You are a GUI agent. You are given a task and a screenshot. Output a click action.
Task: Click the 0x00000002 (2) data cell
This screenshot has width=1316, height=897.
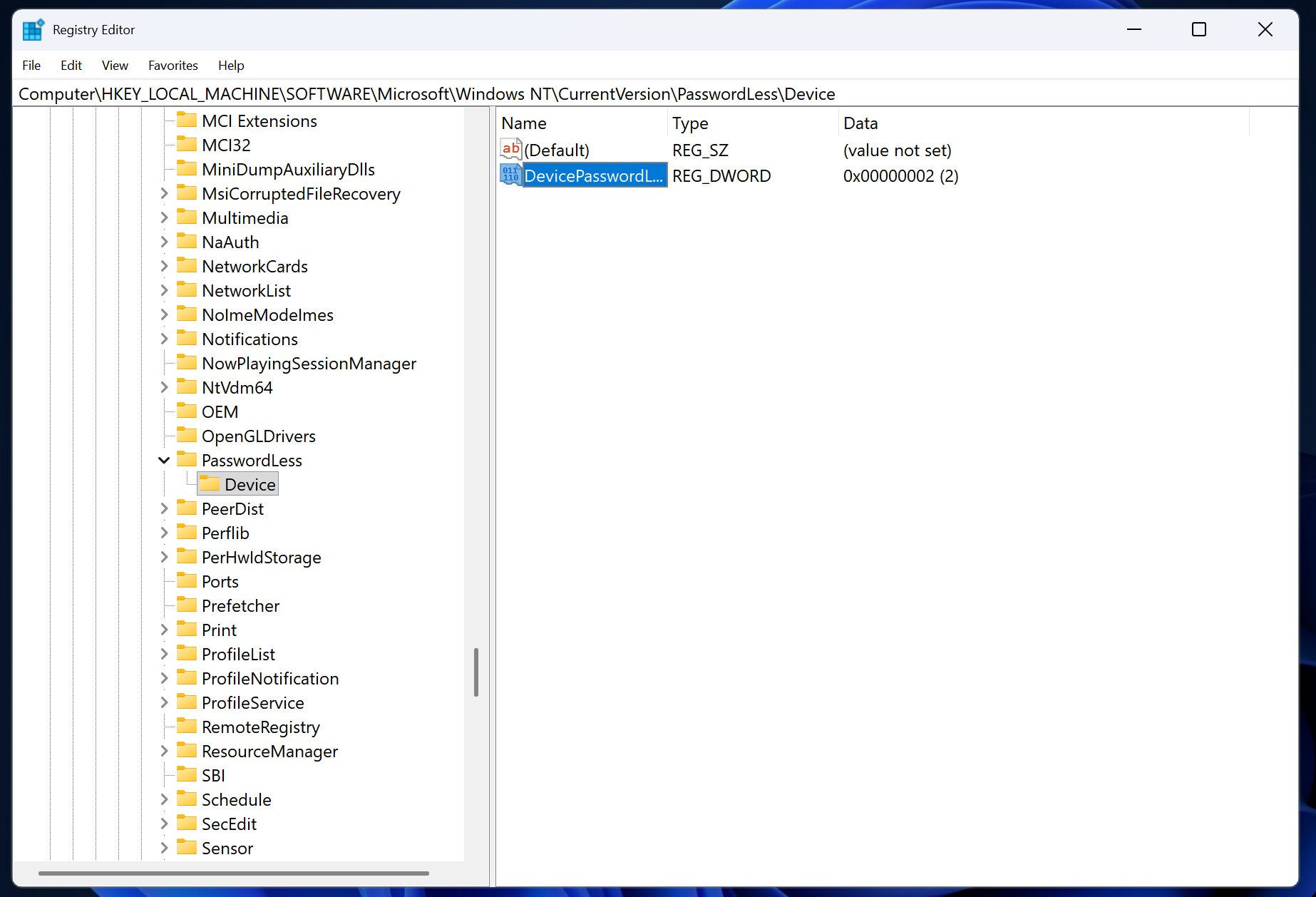pos(901,176)
